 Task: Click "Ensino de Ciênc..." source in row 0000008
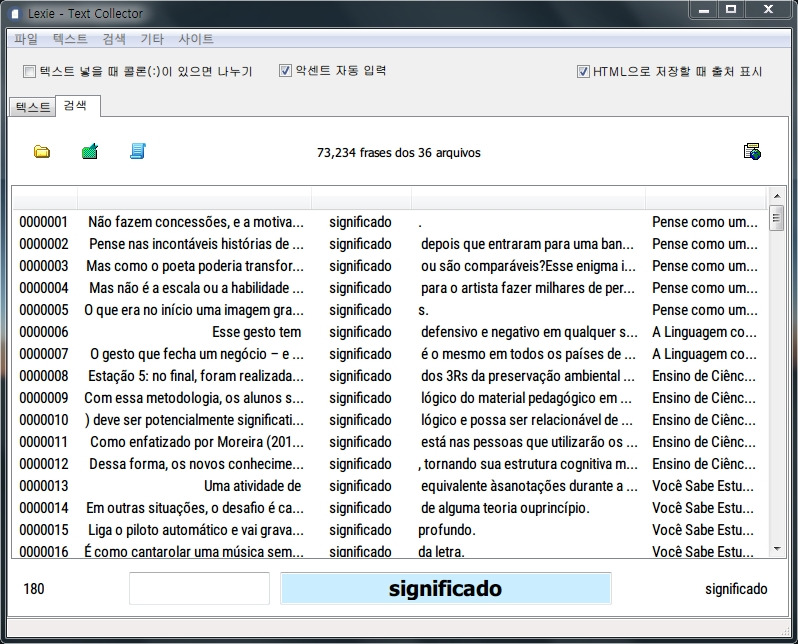[x=704, y=376]
